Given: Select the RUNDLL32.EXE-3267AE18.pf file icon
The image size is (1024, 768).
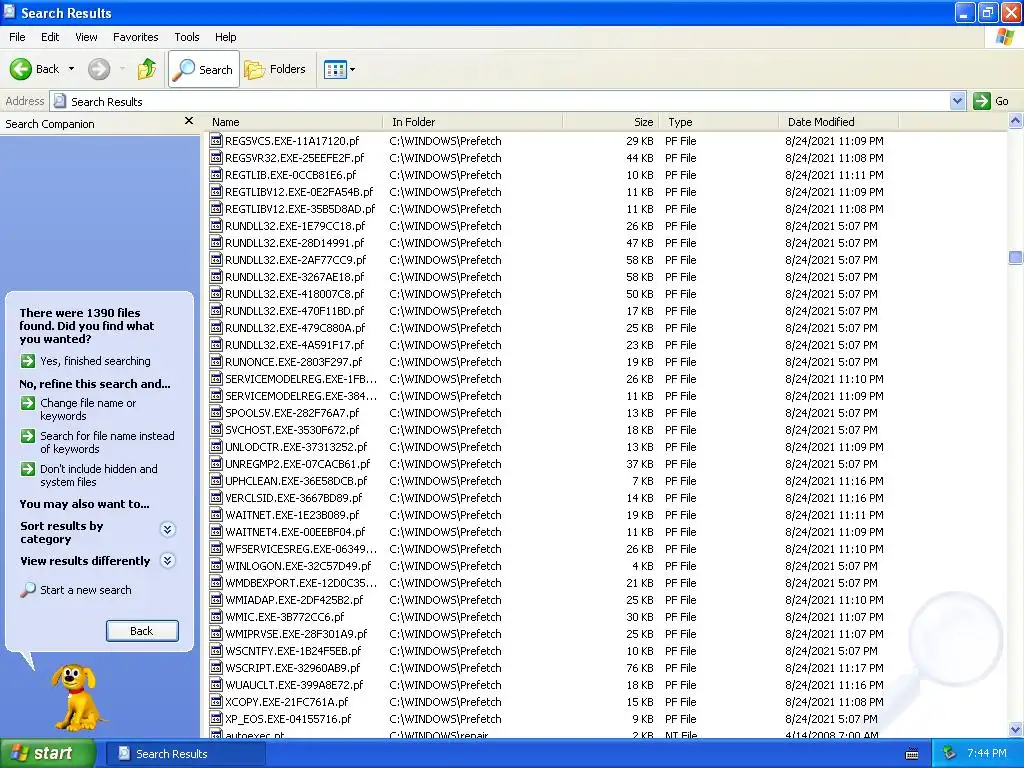Looking at the screenshot, I should 216,276.
